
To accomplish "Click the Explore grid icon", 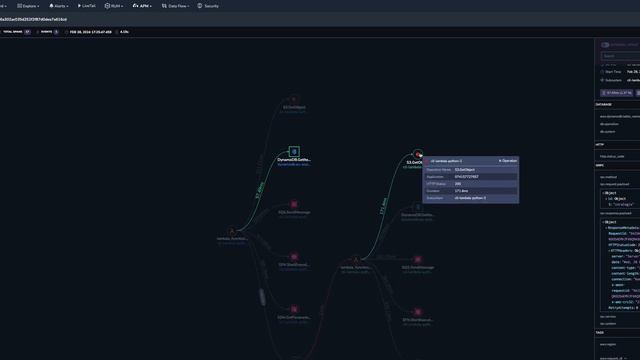I will tap(19, 6).
